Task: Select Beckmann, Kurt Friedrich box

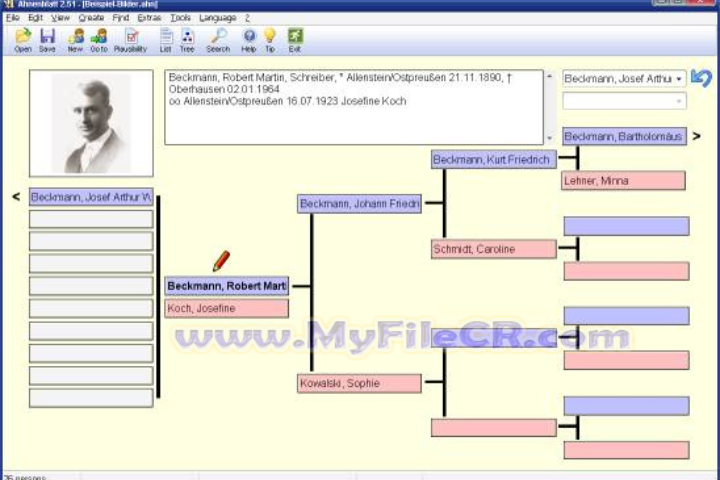Action: (494, 159)
